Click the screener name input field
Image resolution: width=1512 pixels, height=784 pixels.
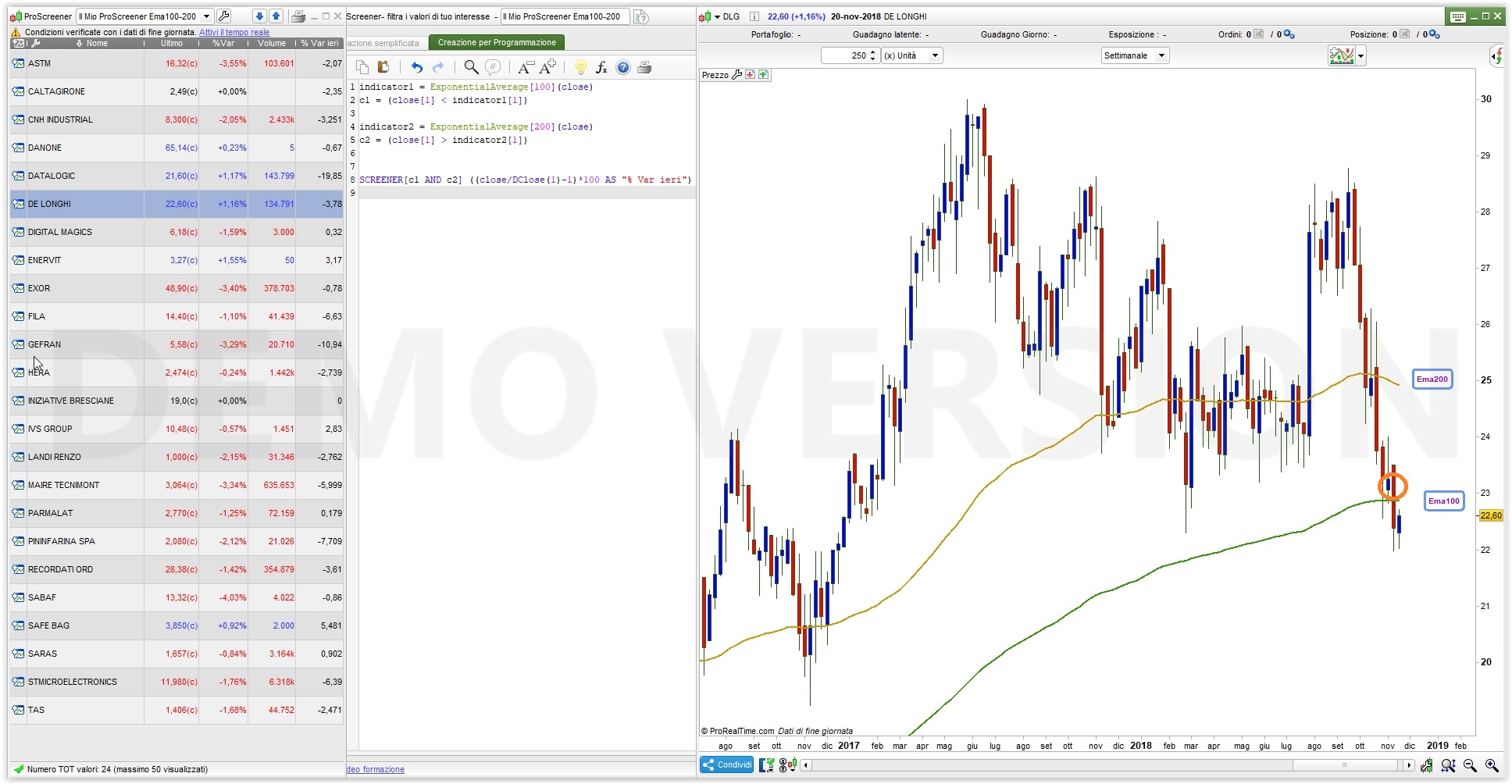pos(565,16)
